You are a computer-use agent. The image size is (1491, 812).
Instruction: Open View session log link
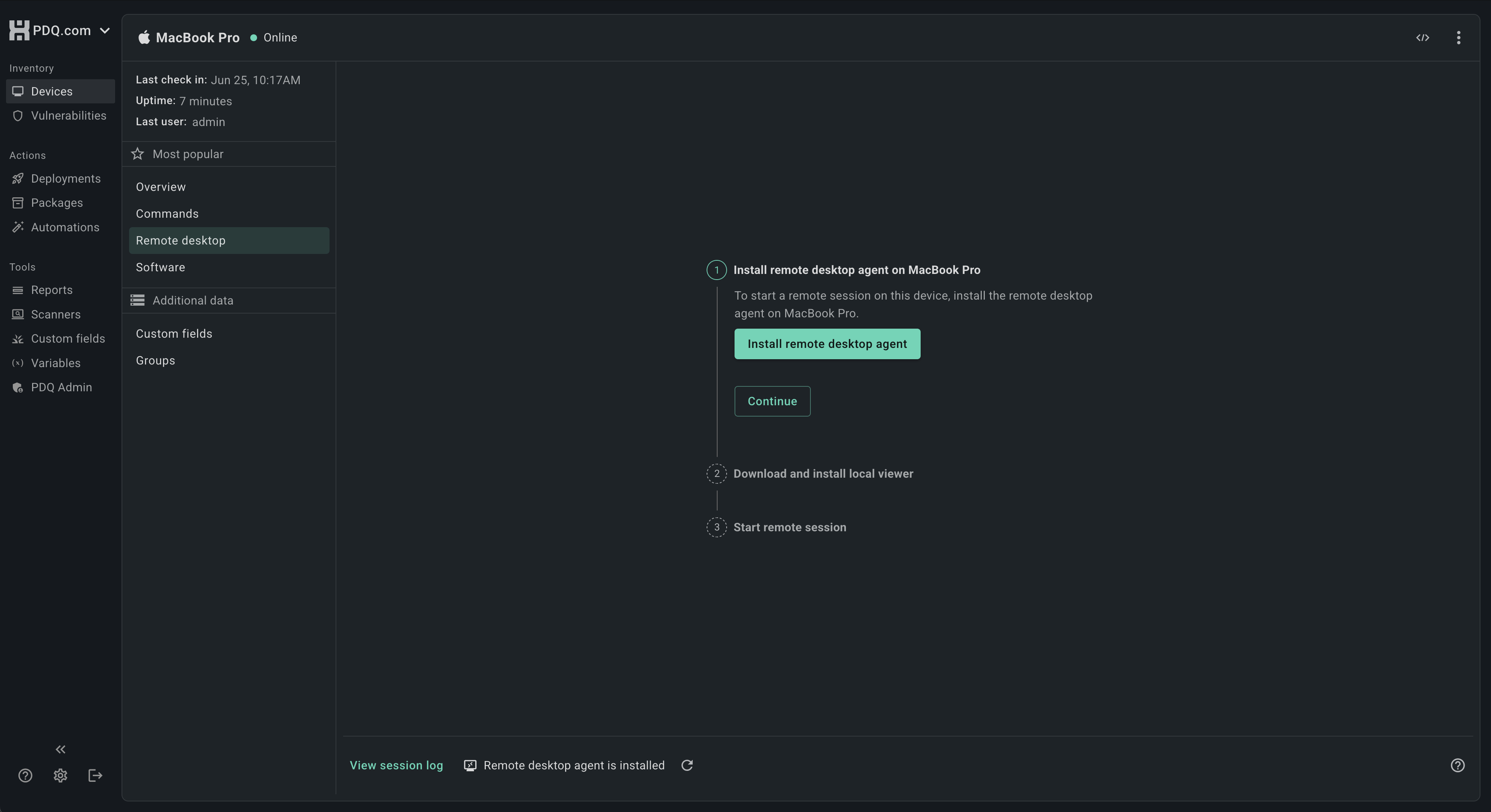(x=396, y=766)
